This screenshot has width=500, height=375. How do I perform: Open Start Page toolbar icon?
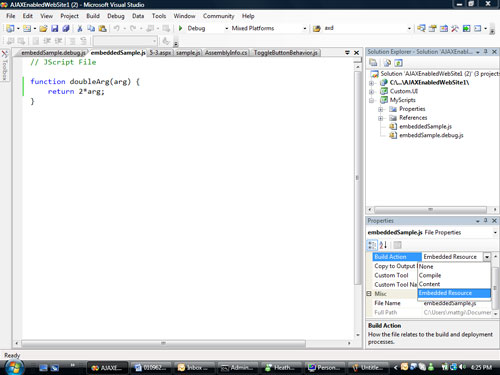pyautogui.click(x=466, y=28)
